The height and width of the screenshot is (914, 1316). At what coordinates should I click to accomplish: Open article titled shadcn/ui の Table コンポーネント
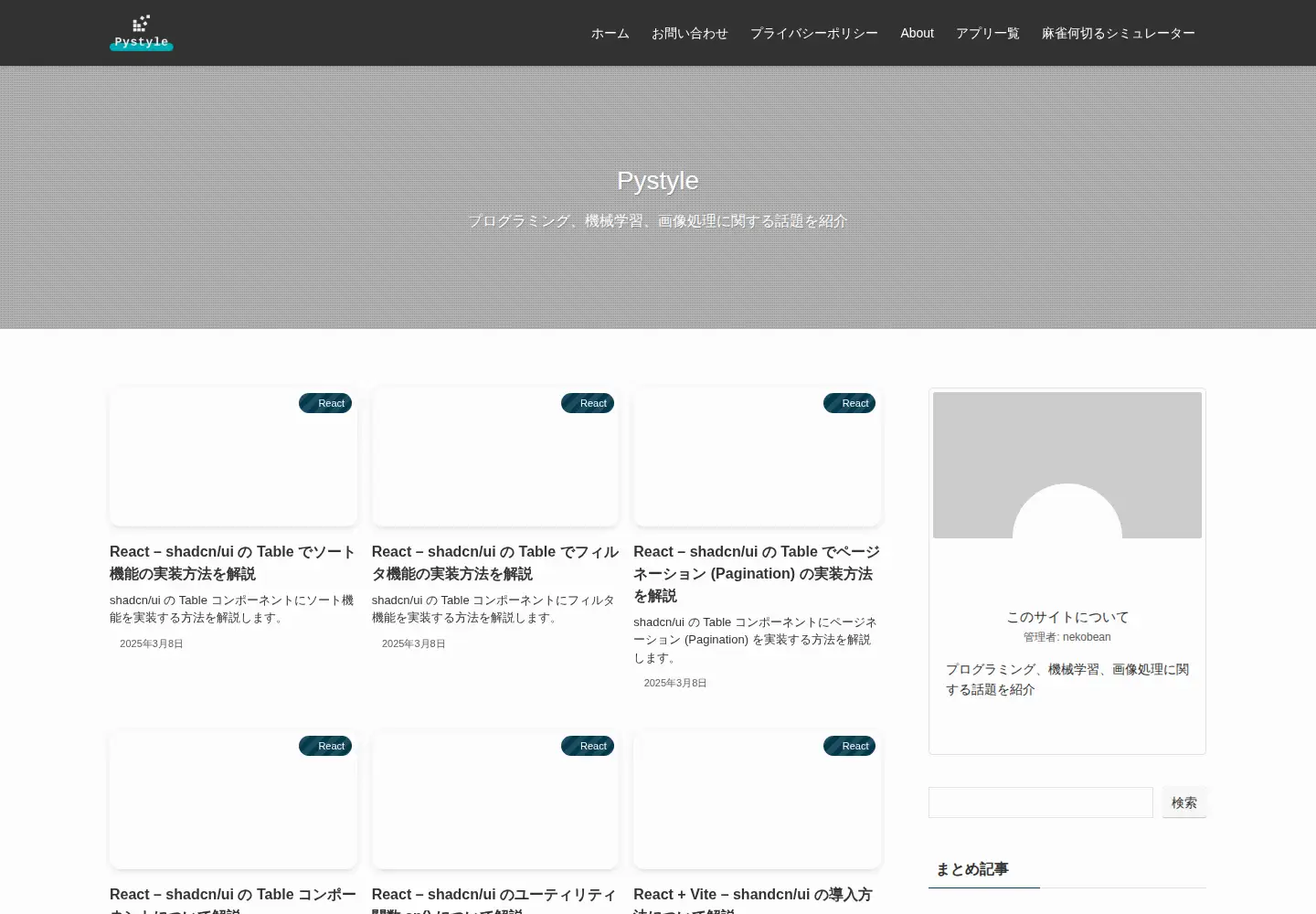click(233, 900)
